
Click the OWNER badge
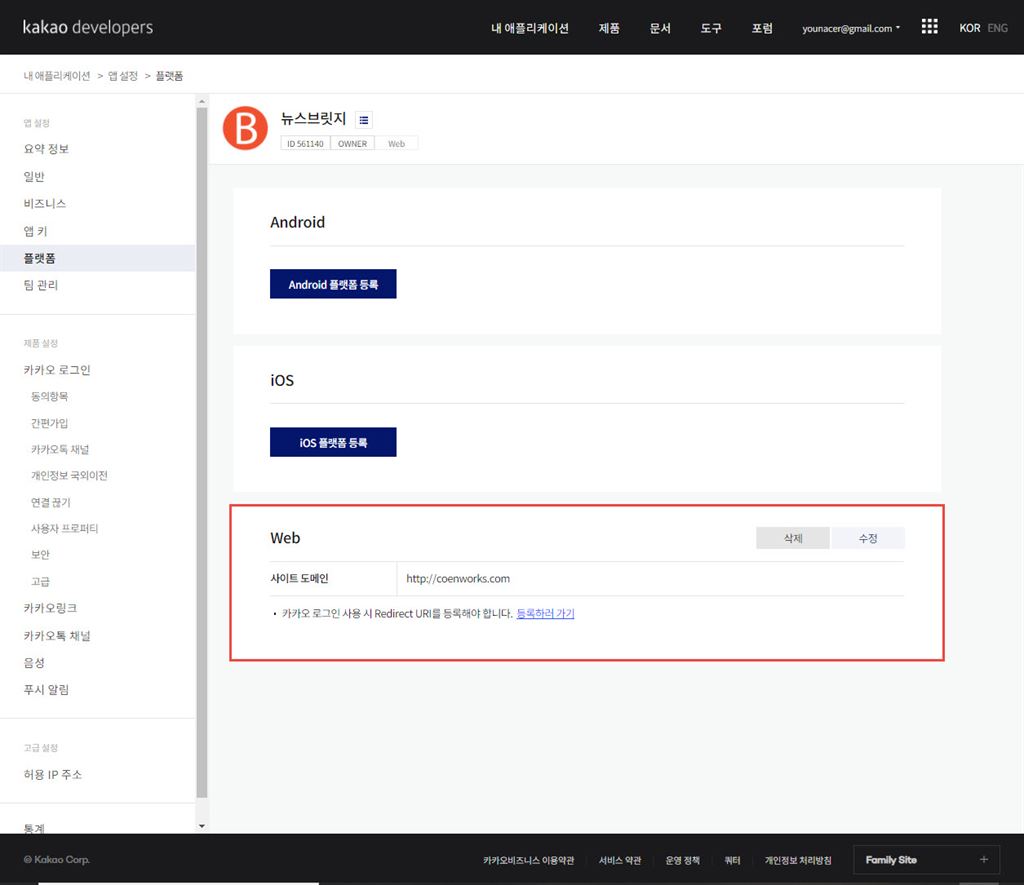[353, 144]
